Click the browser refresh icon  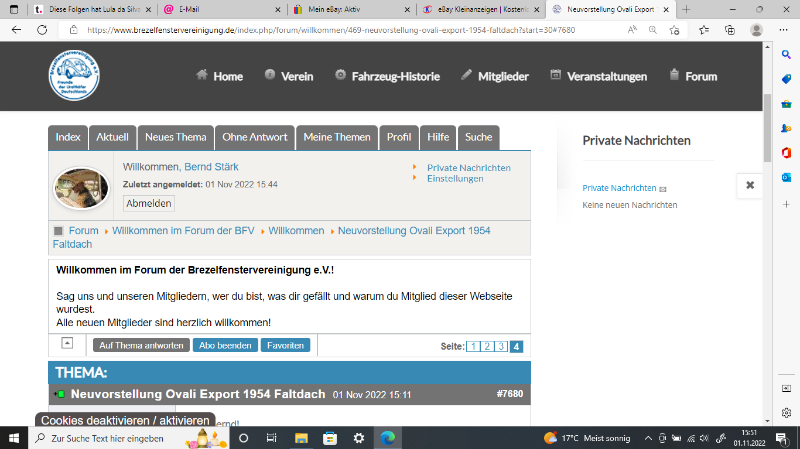tap(41, 31)
